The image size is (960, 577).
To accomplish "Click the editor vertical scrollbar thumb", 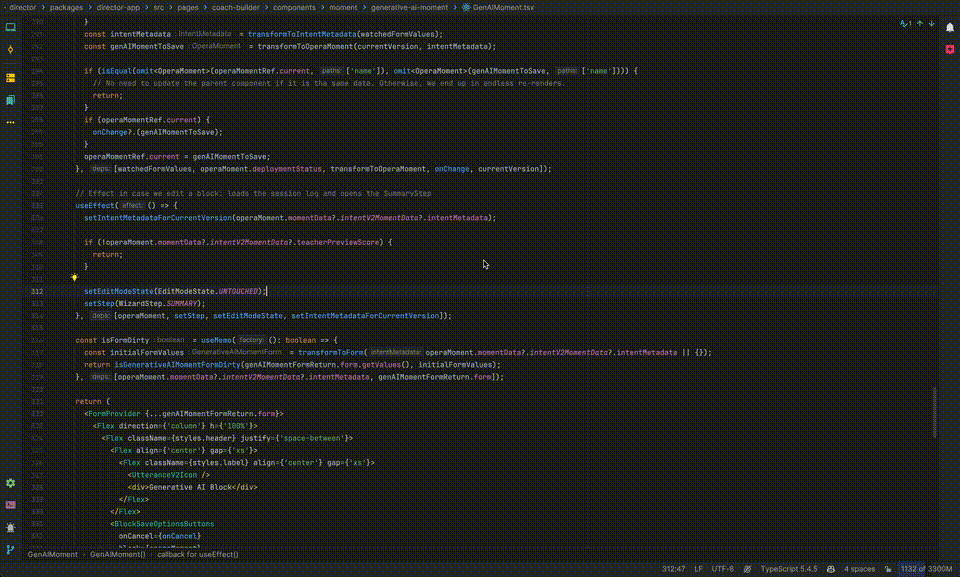I will (x=934, y=412).
